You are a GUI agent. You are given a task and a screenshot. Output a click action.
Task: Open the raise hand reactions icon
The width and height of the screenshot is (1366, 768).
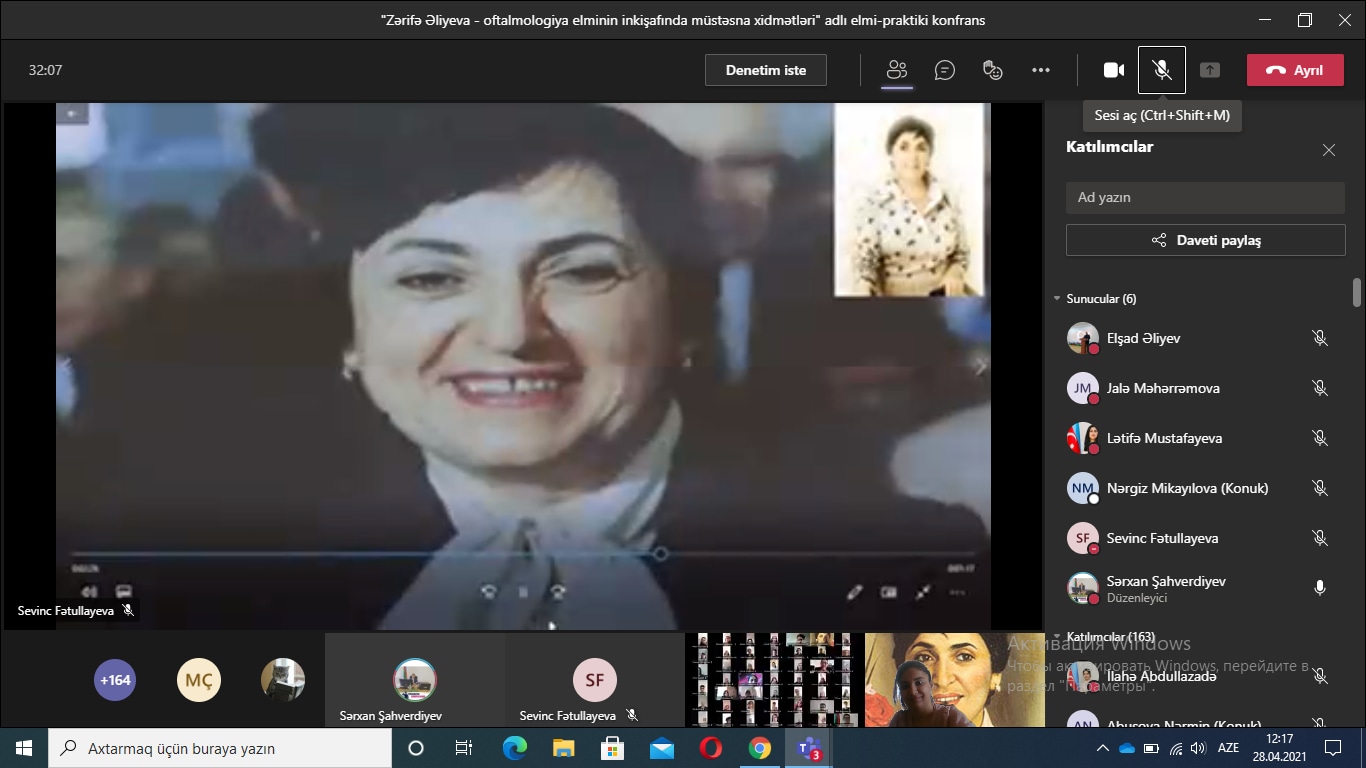pyautogui.click(x=993, y=70)
